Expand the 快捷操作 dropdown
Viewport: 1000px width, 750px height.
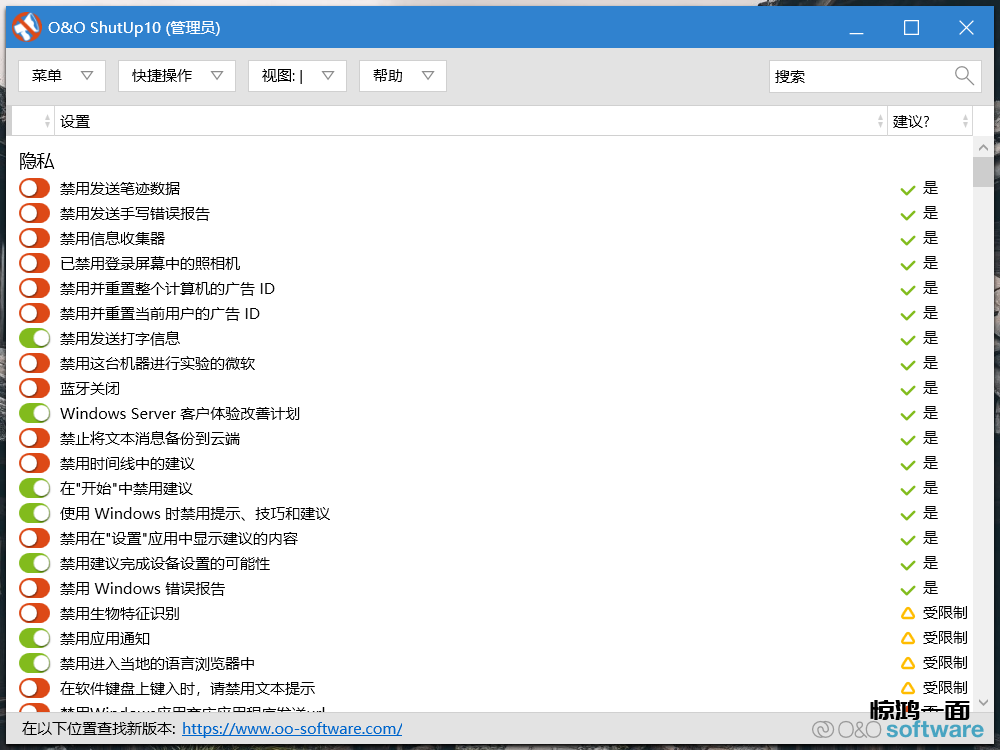pos(176,76)
